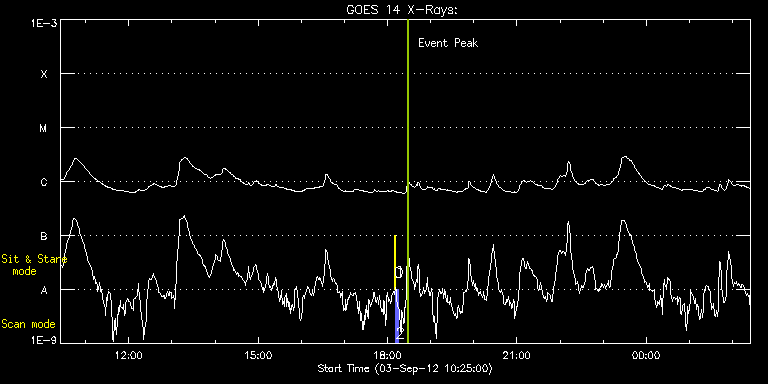Click the '0' marker beside the yellow line
This screenshot has height=384, width=768.
click(399, 272)
